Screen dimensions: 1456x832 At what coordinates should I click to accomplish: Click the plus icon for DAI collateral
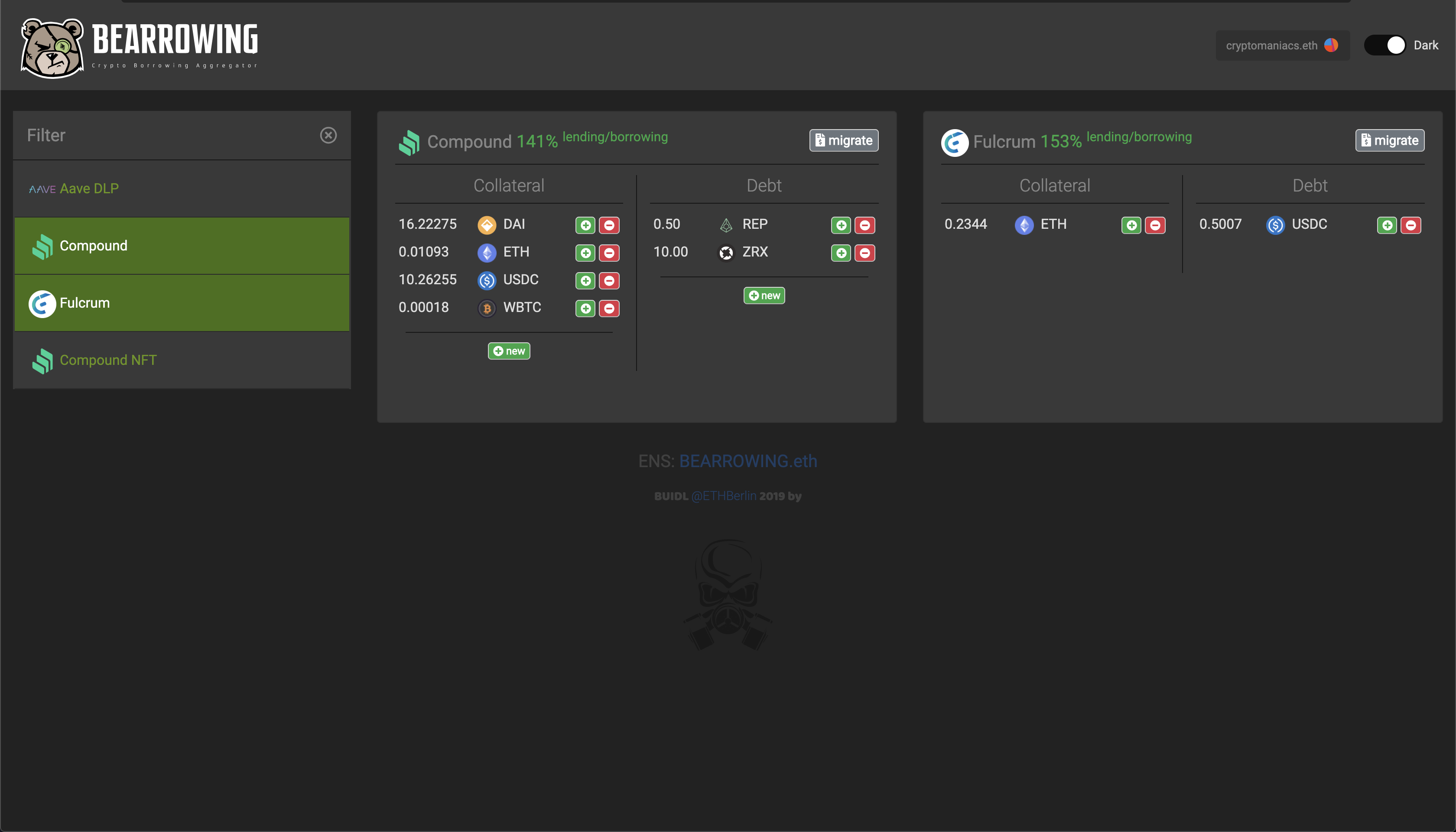tap(585, 225)
